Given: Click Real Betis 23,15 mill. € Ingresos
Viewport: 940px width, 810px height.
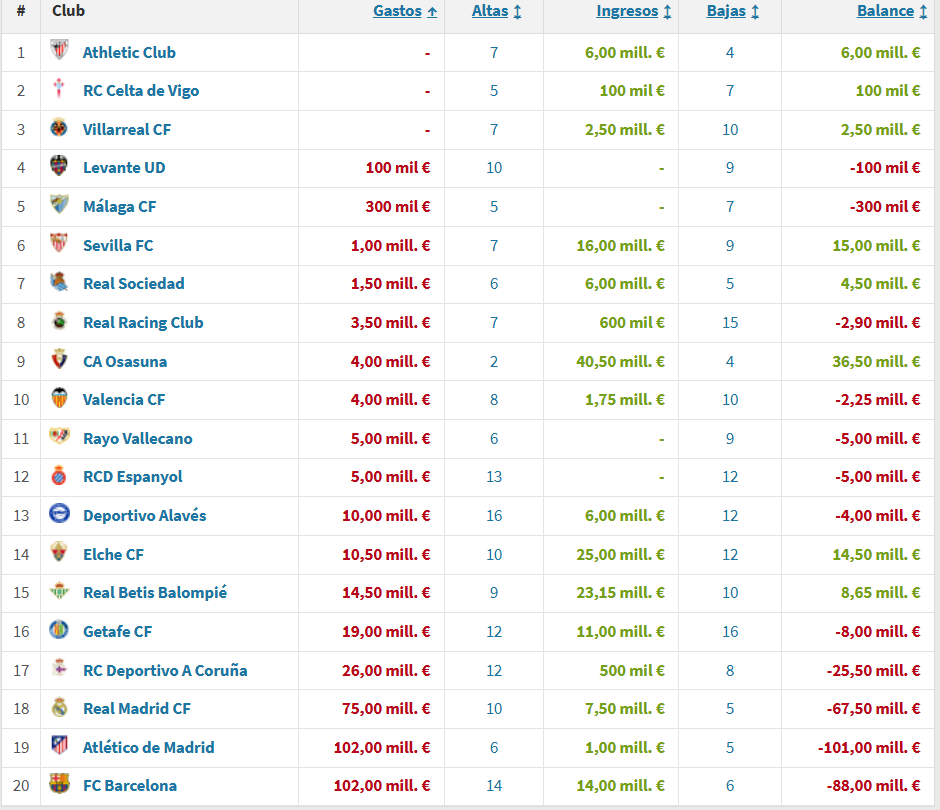Looking at the screenshot, I should pyautogui.click(x=620, y=593).
